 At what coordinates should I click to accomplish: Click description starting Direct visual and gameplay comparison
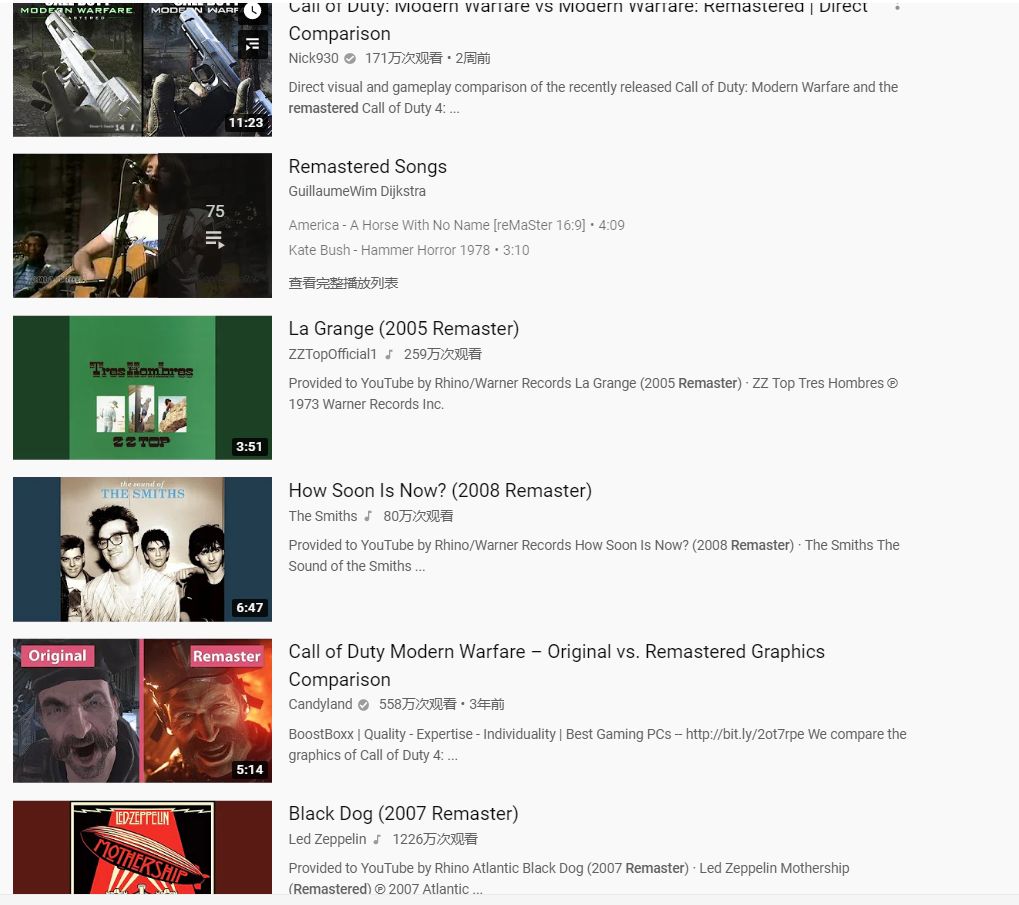(593, 97)
